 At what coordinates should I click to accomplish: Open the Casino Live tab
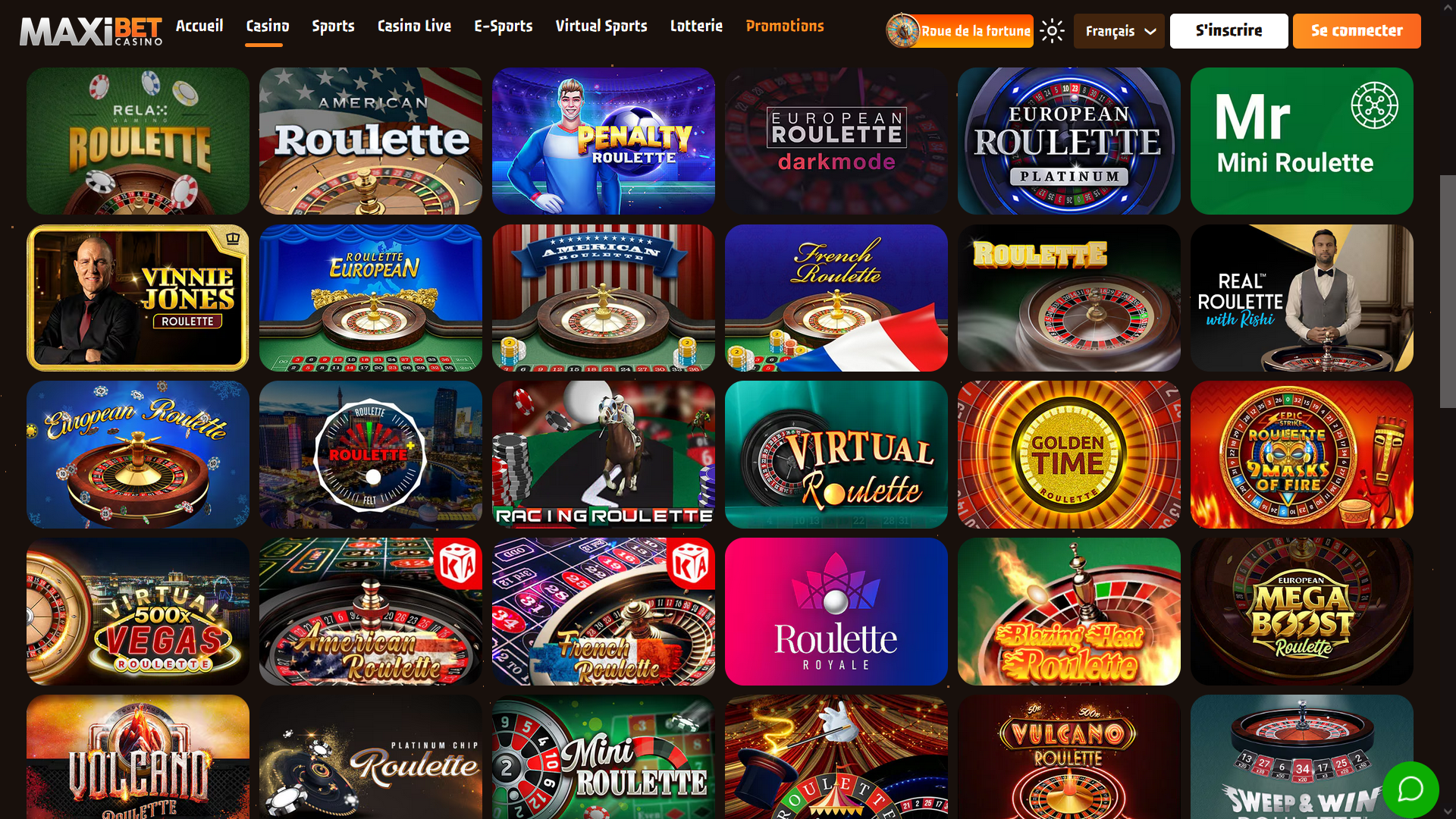[414, 26]
